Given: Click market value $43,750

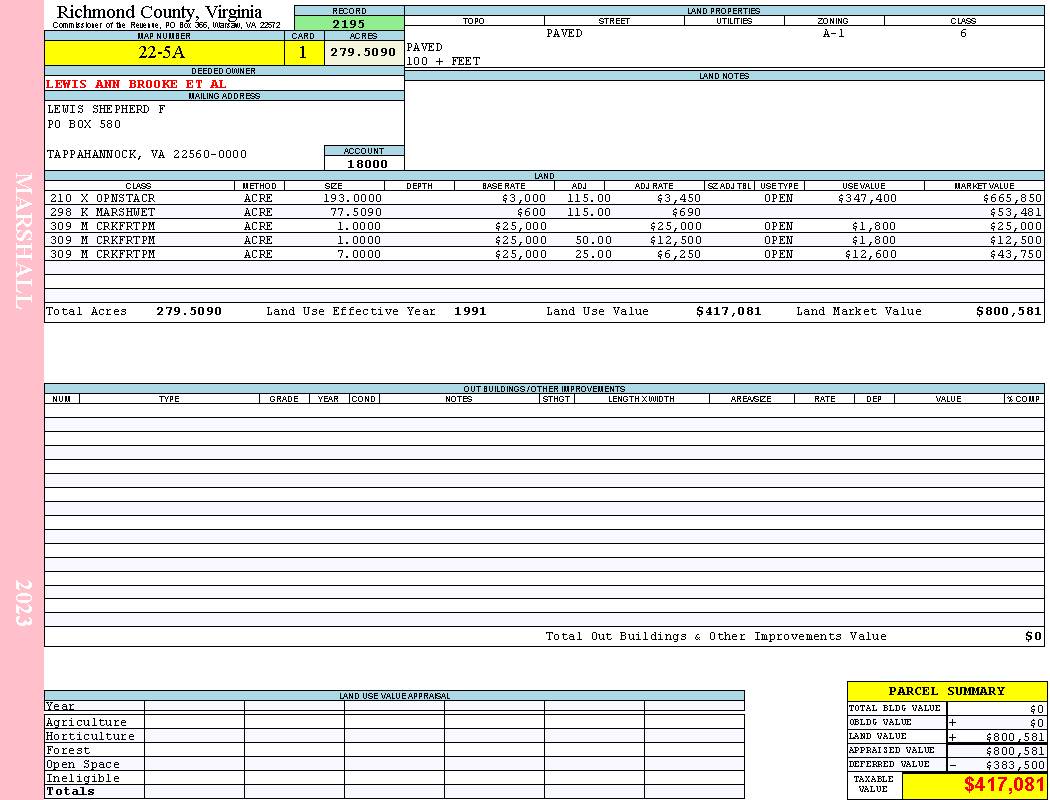Looking at the screenshot, I should click(x=1016, y=254).
